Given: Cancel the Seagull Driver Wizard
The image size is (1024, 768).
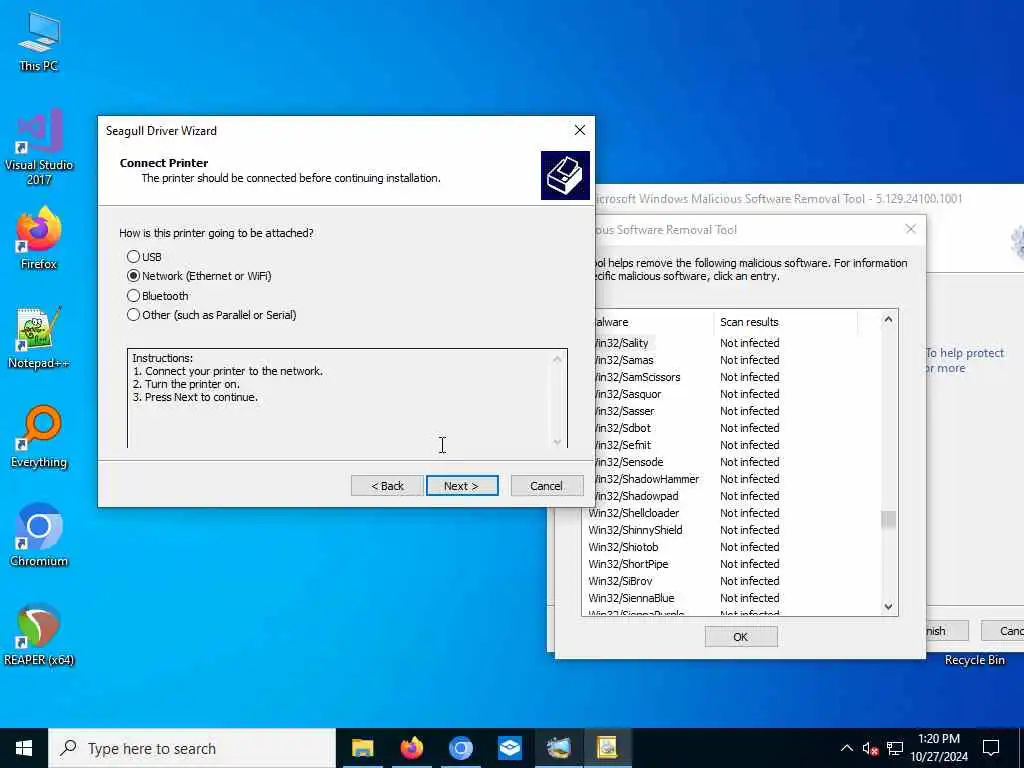Looking at the screenshot, I should click(547, 486).
